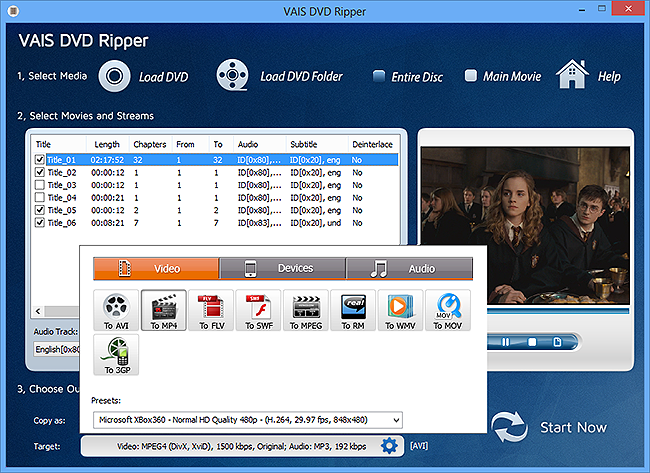Click the video preview seek bar
Image resolution: width=650 pixels, height=473 pixels.
pos(524,311)
